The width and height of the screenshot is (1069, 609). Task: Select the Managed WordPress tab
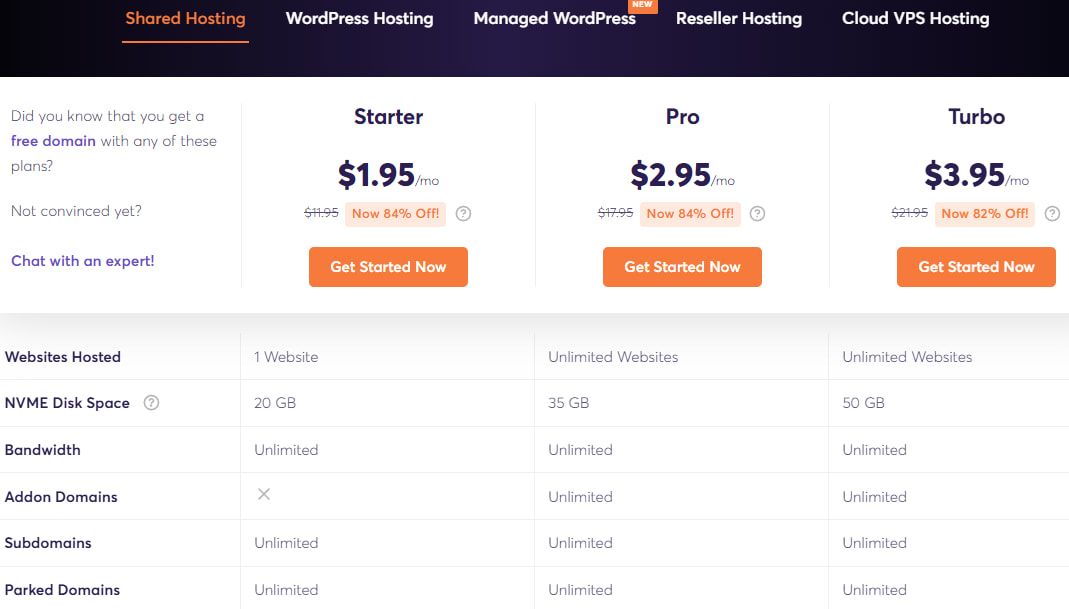pyautogui.click(x=554, y=18)
